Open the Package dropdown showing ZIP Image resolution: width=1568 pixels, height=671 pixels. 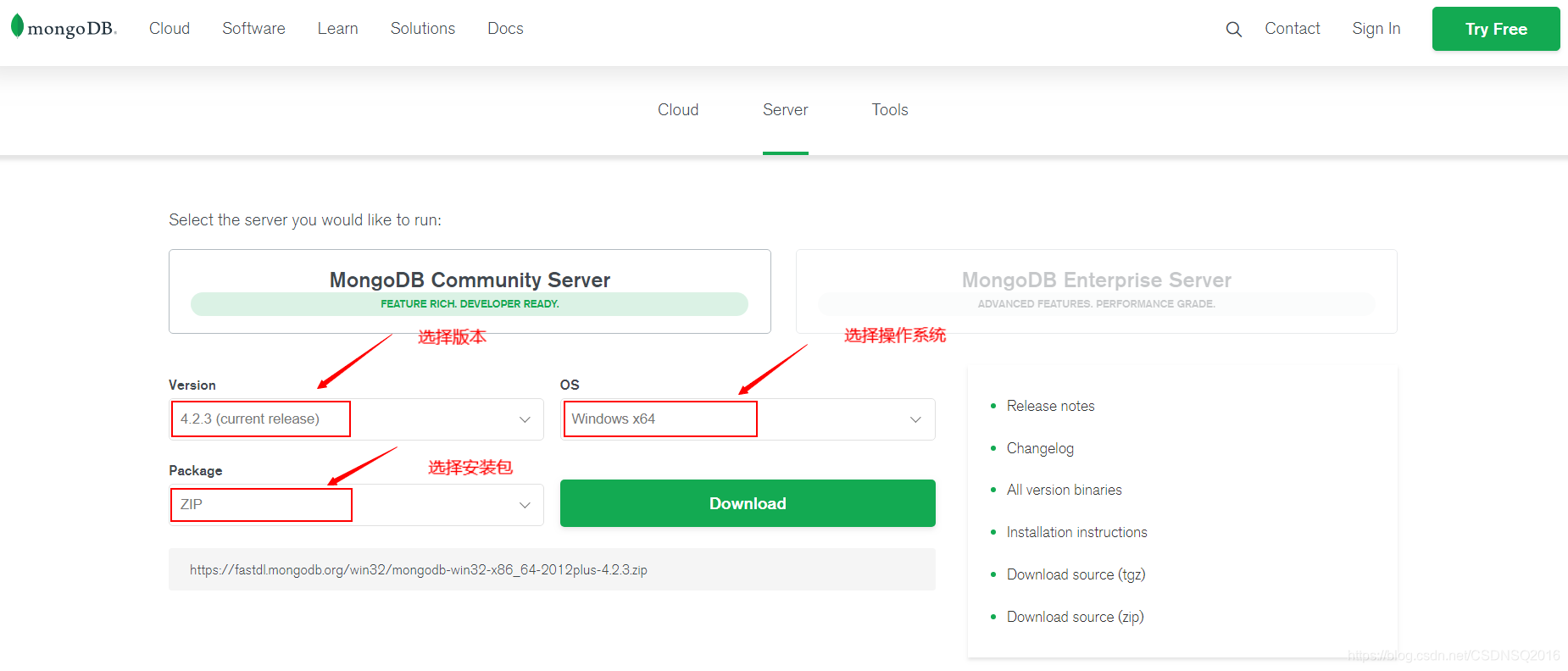coord(356,505)
